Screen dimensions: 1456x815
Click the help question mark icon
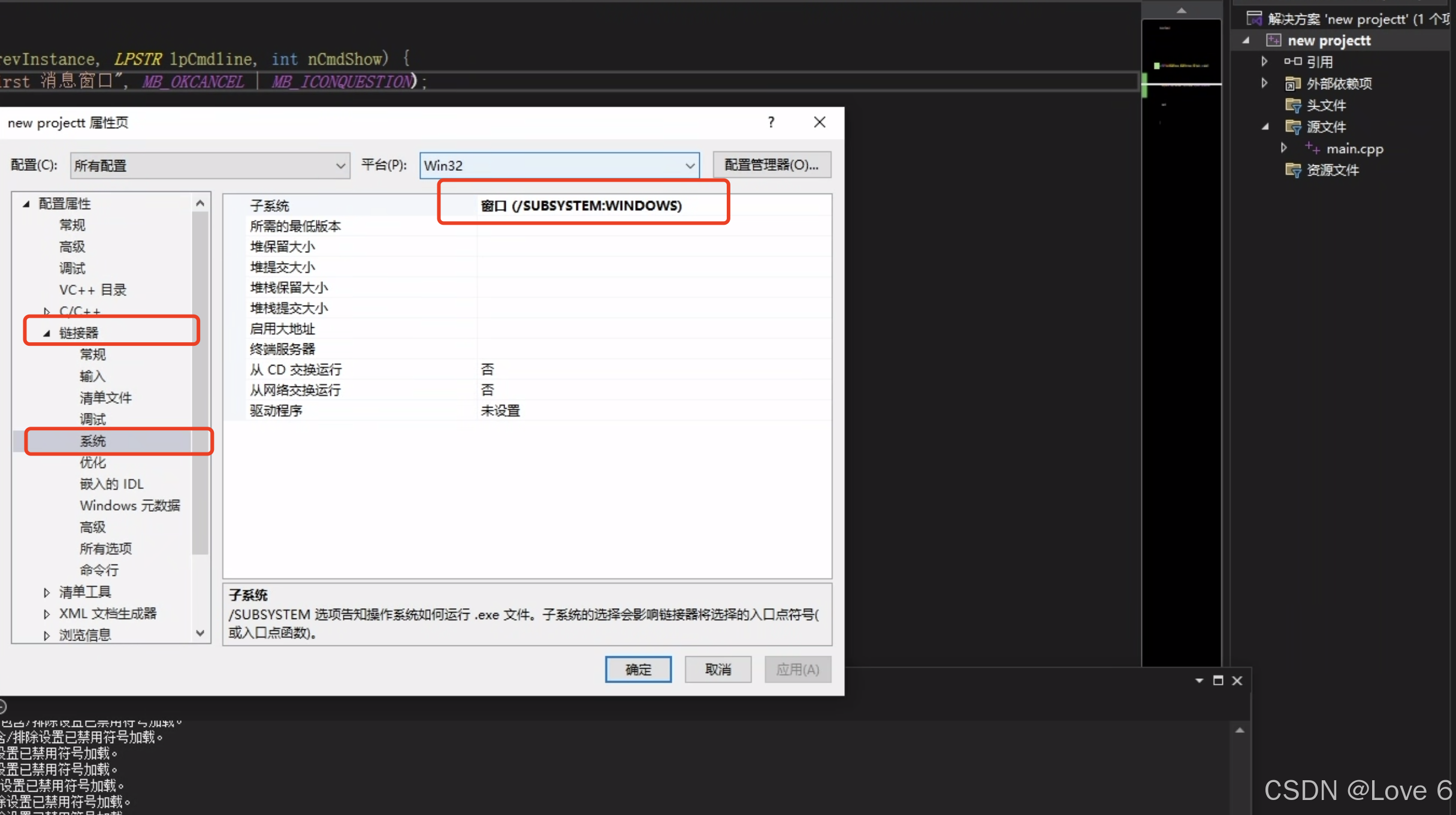tap(771, 122)
